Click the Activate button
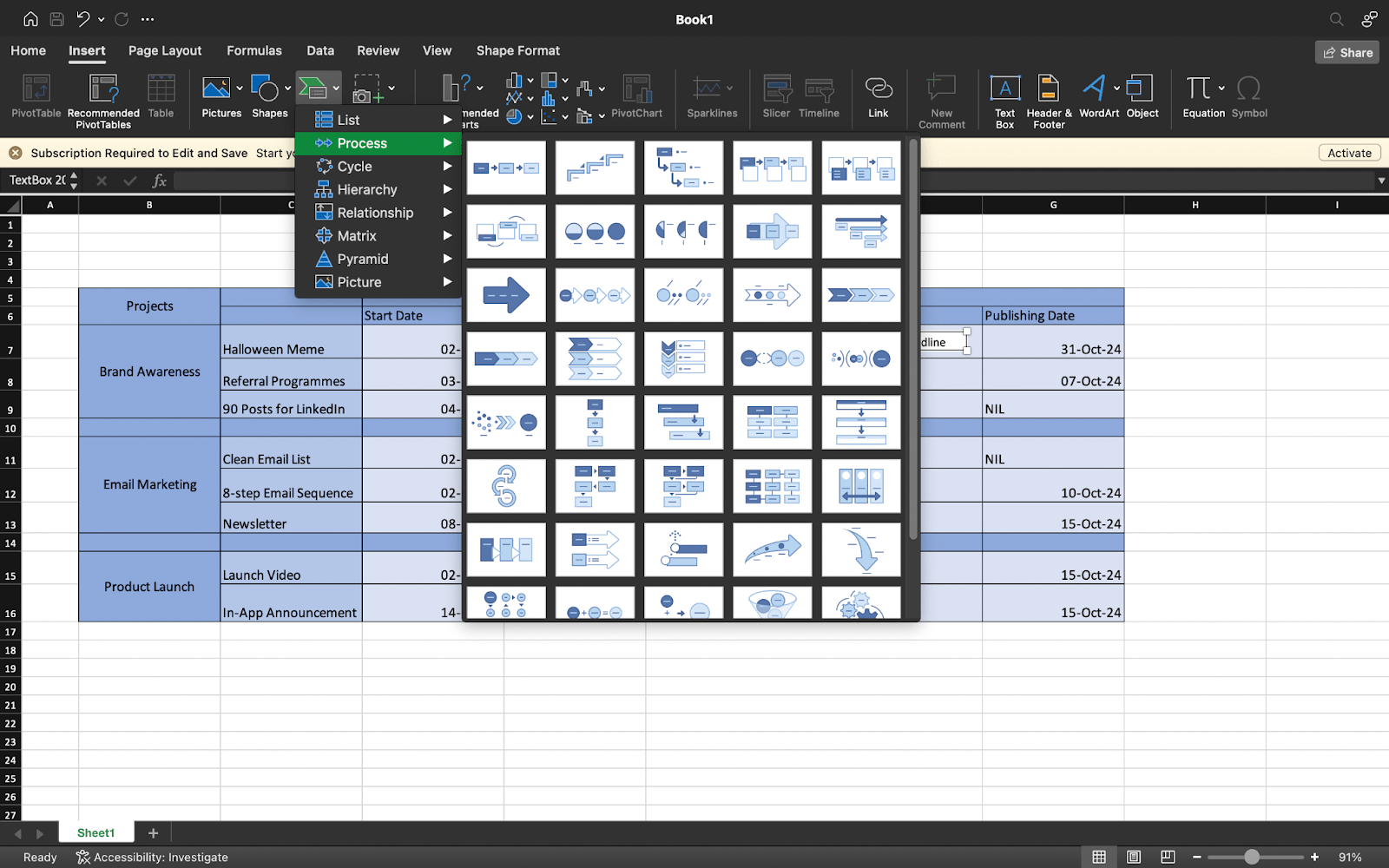 pyautogui.click(x=1348, y=152)
